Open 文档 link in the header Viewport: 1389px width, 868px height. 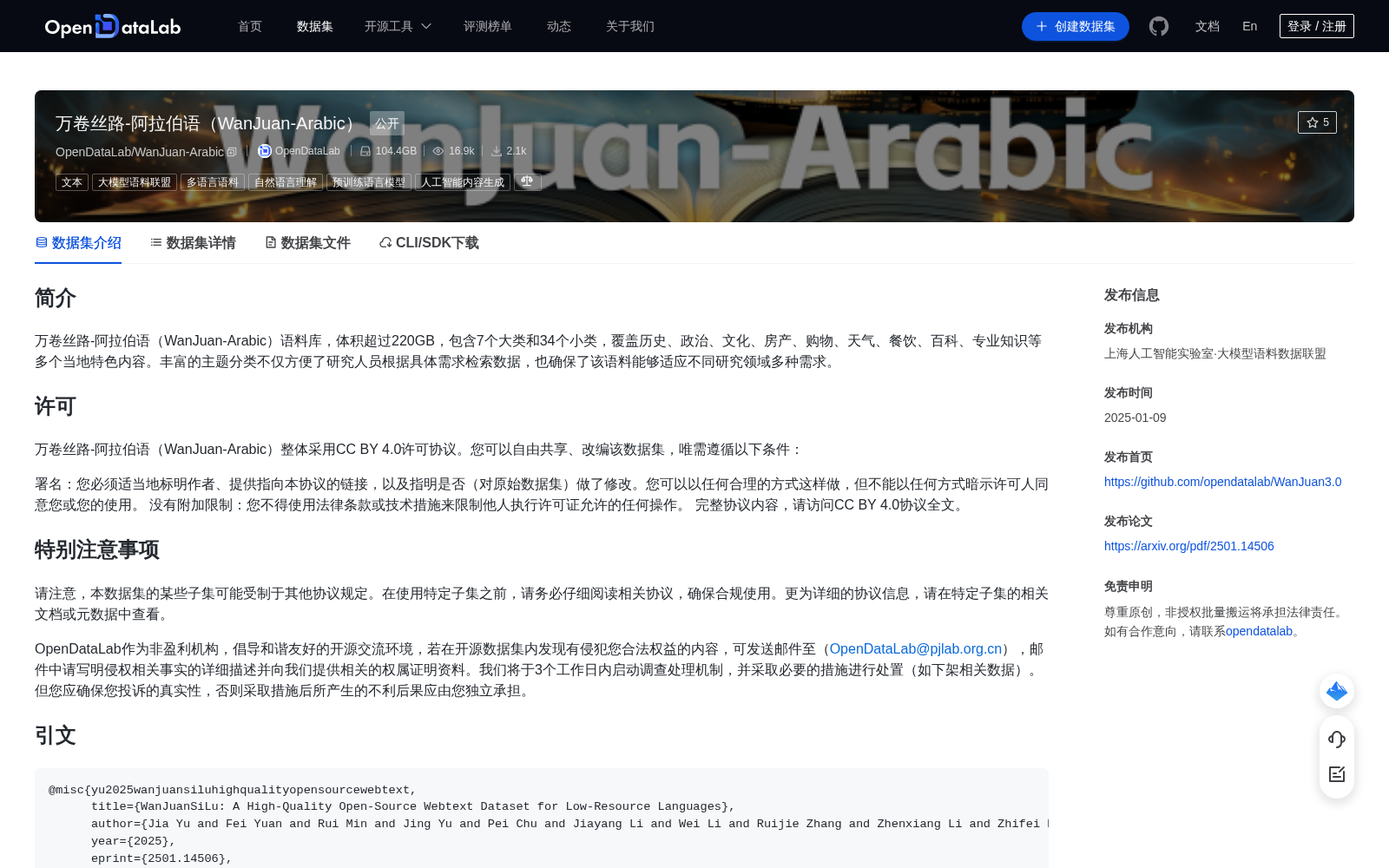point(1208,26)
